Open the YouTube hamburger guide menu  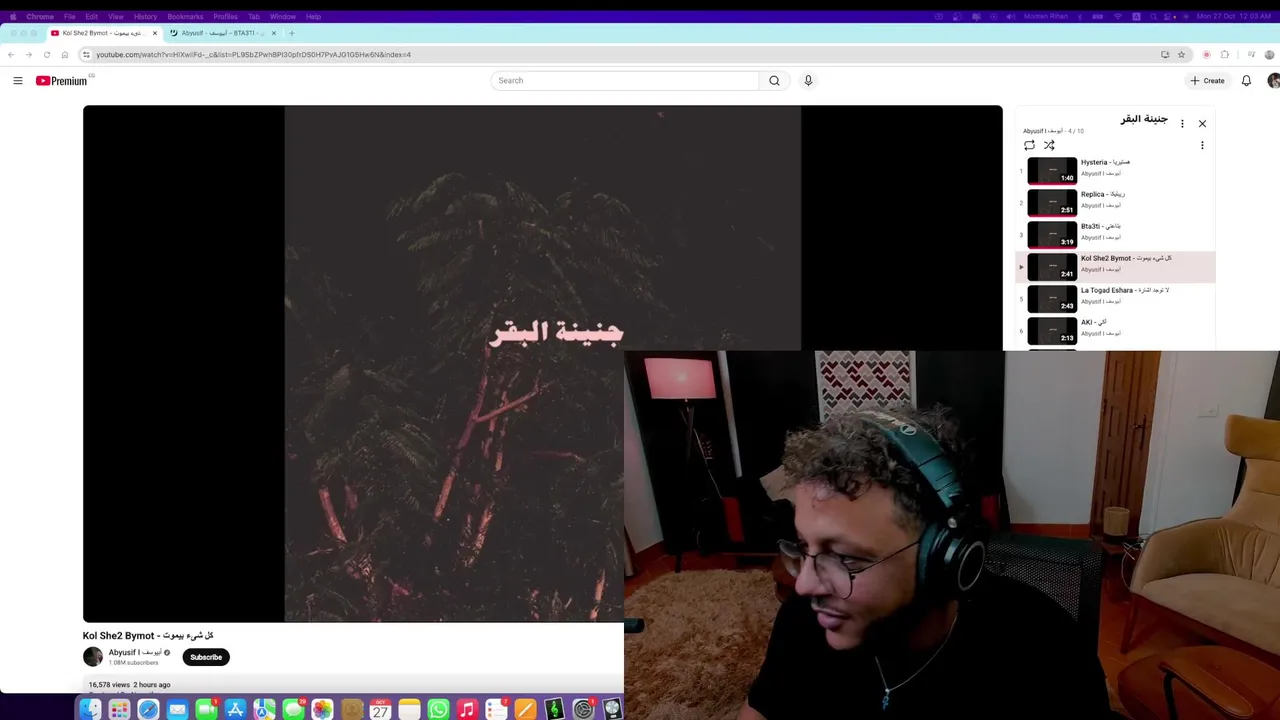(17, 80)
